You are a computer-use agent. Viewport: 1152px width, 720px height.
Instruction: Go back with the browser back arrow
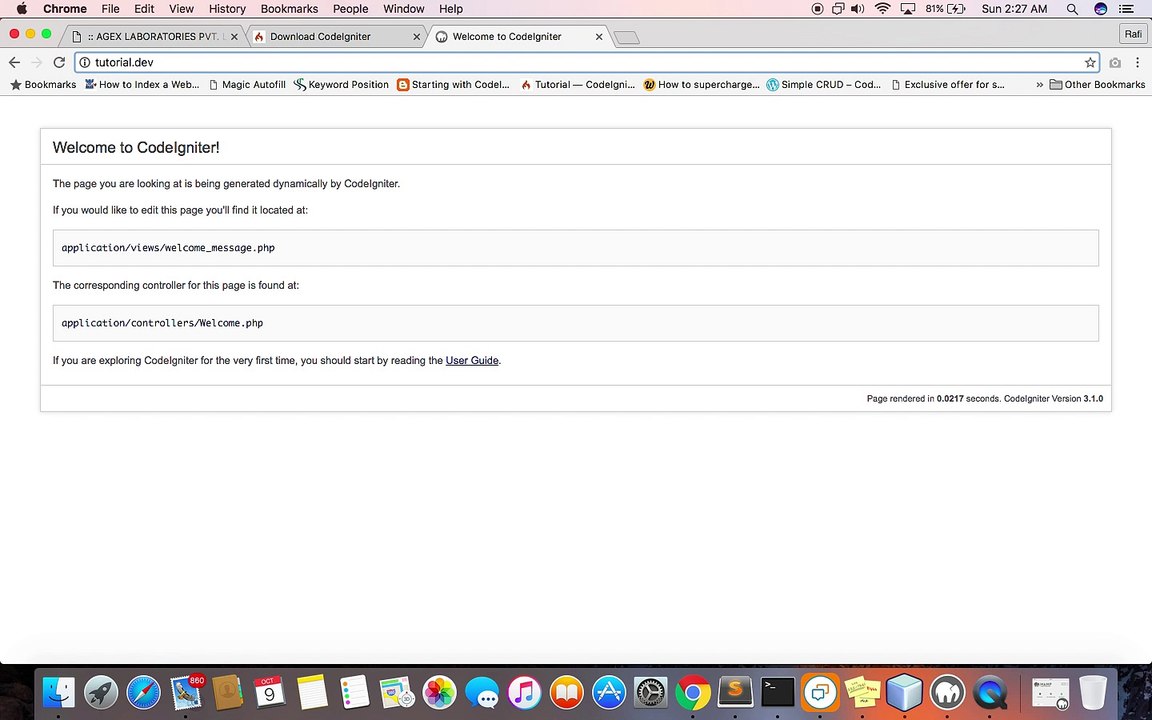click(15, 62)
